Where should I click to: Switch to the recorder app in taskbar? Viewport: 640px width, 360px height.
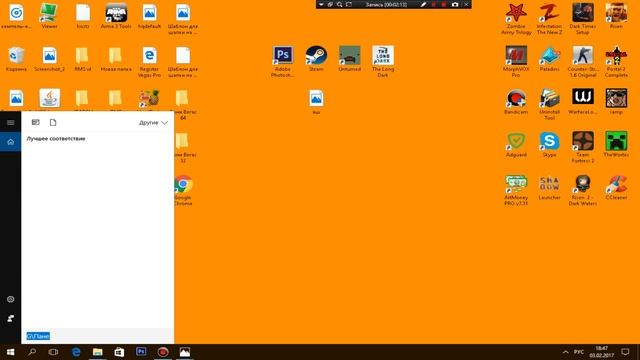163,352
